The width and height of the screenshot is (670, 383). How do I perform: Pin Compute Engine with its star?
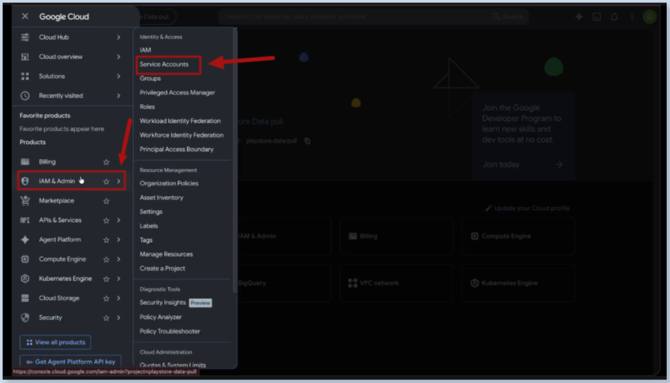click(106, 259)
